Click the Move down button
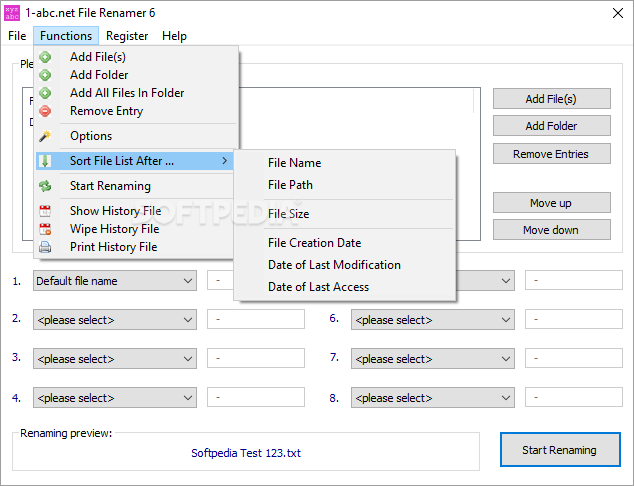The width and height of the screenshot is (634, 486). pyautogui.click(x=552, y=230)
